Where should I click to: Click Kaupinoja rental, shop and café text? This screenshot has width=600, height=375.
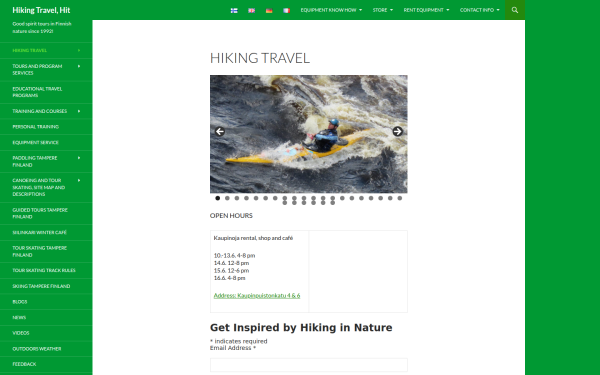(x=253, y=238)
